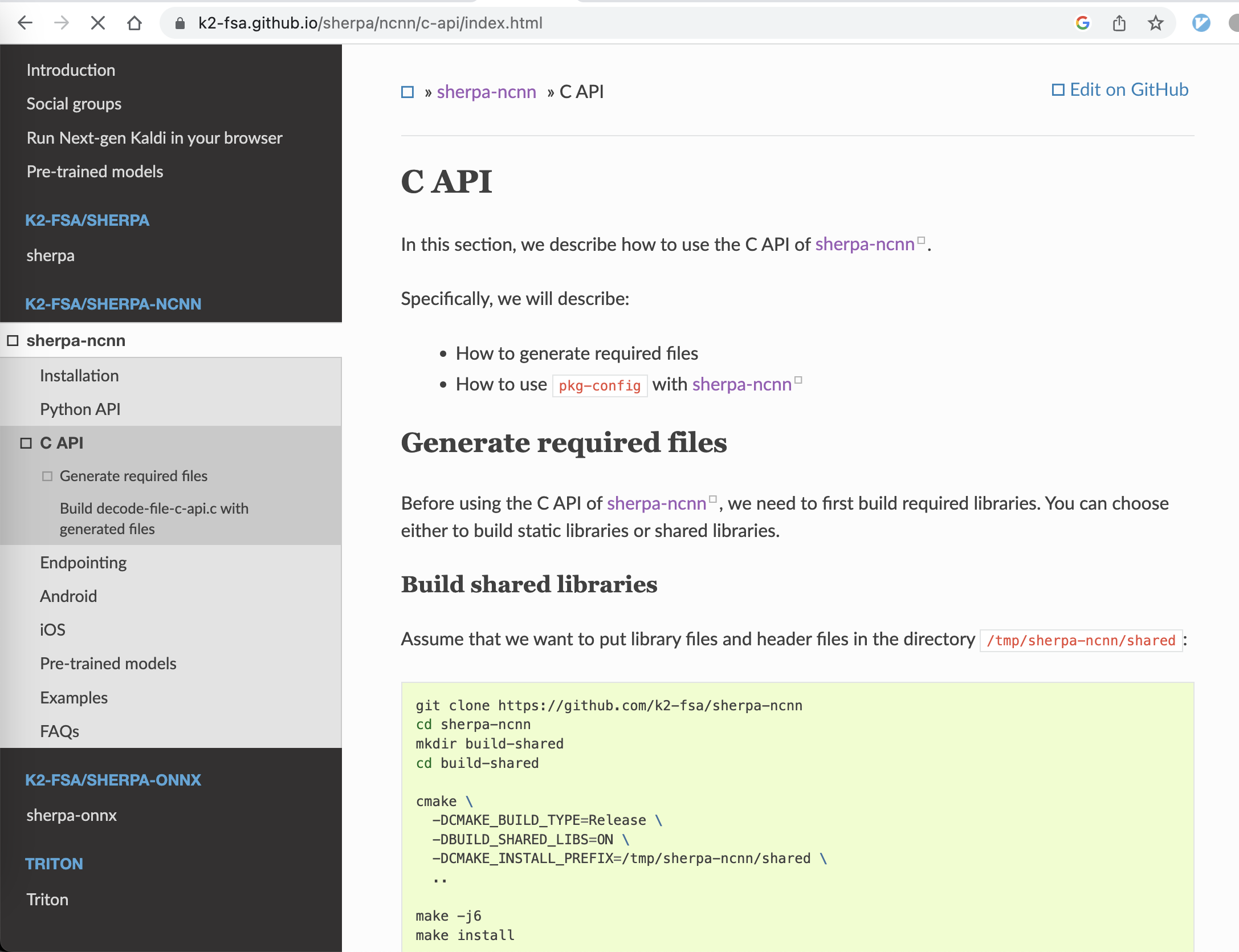1239x952 pixels.
Task: Select the Python API sidebar entry
Action: (x=80, y=409)
